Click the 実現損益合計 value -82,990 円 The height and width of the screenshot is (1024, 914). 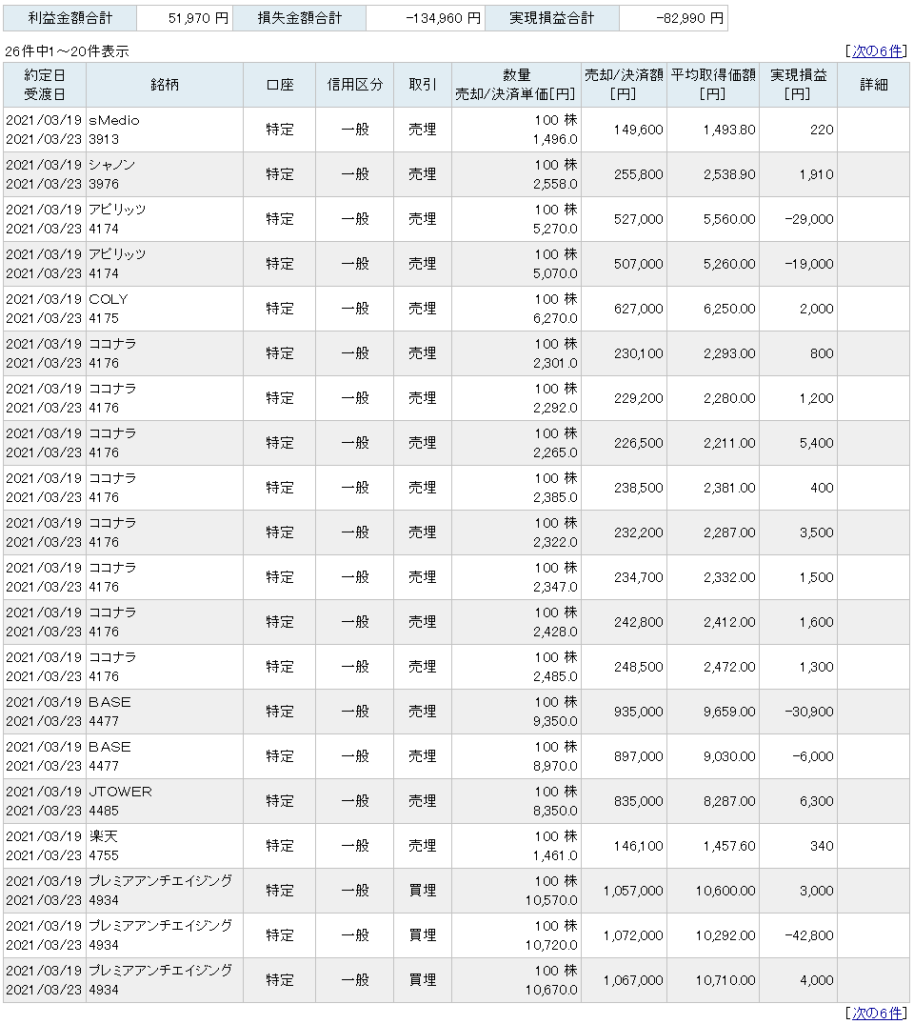click(x=690, y=18)
